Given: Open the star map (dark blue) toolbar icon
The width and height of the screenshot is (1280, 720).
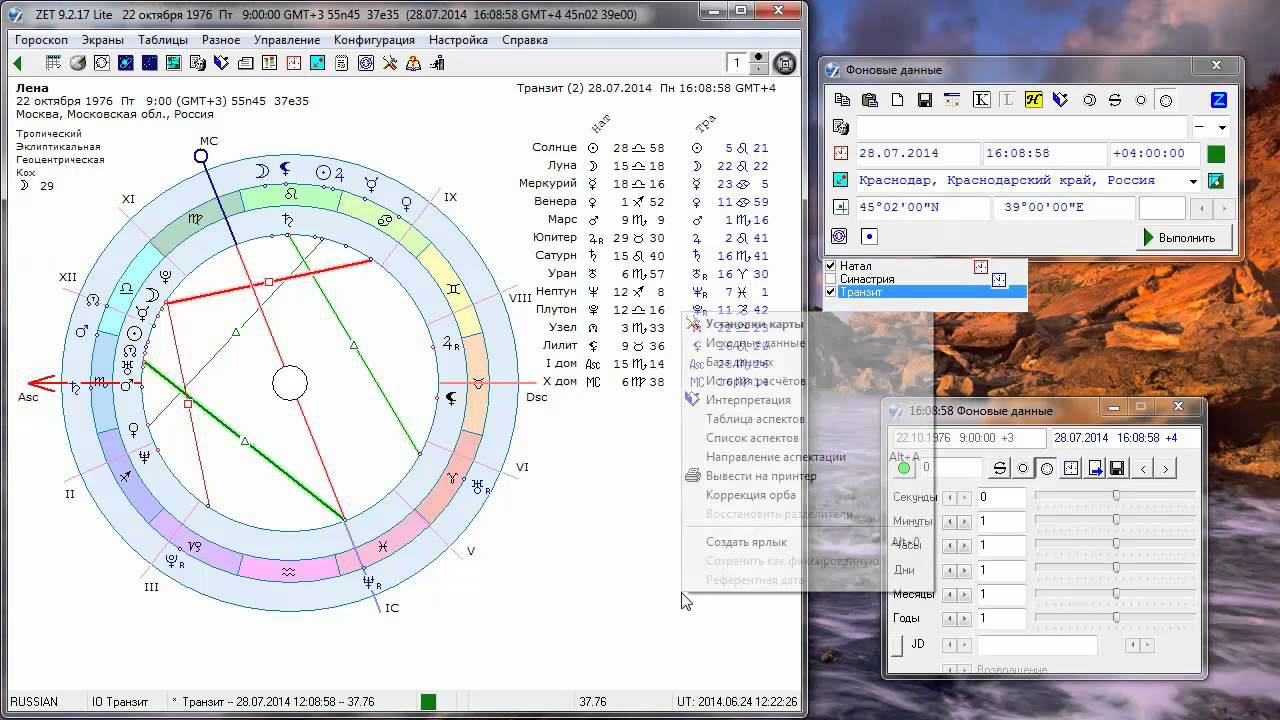Looking at the screenshot, I should (149, 63).
